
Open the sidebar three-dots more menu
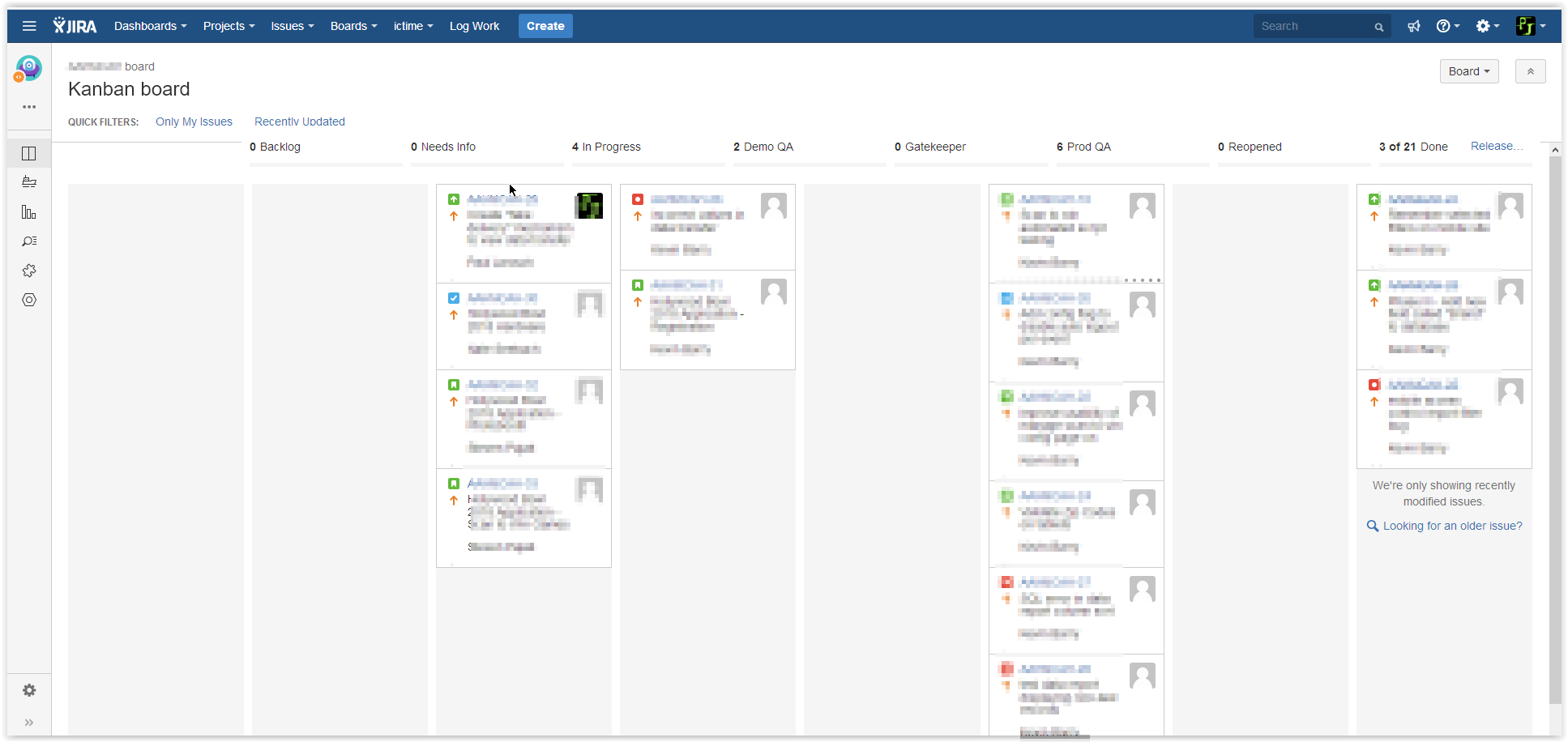point(29,107)
